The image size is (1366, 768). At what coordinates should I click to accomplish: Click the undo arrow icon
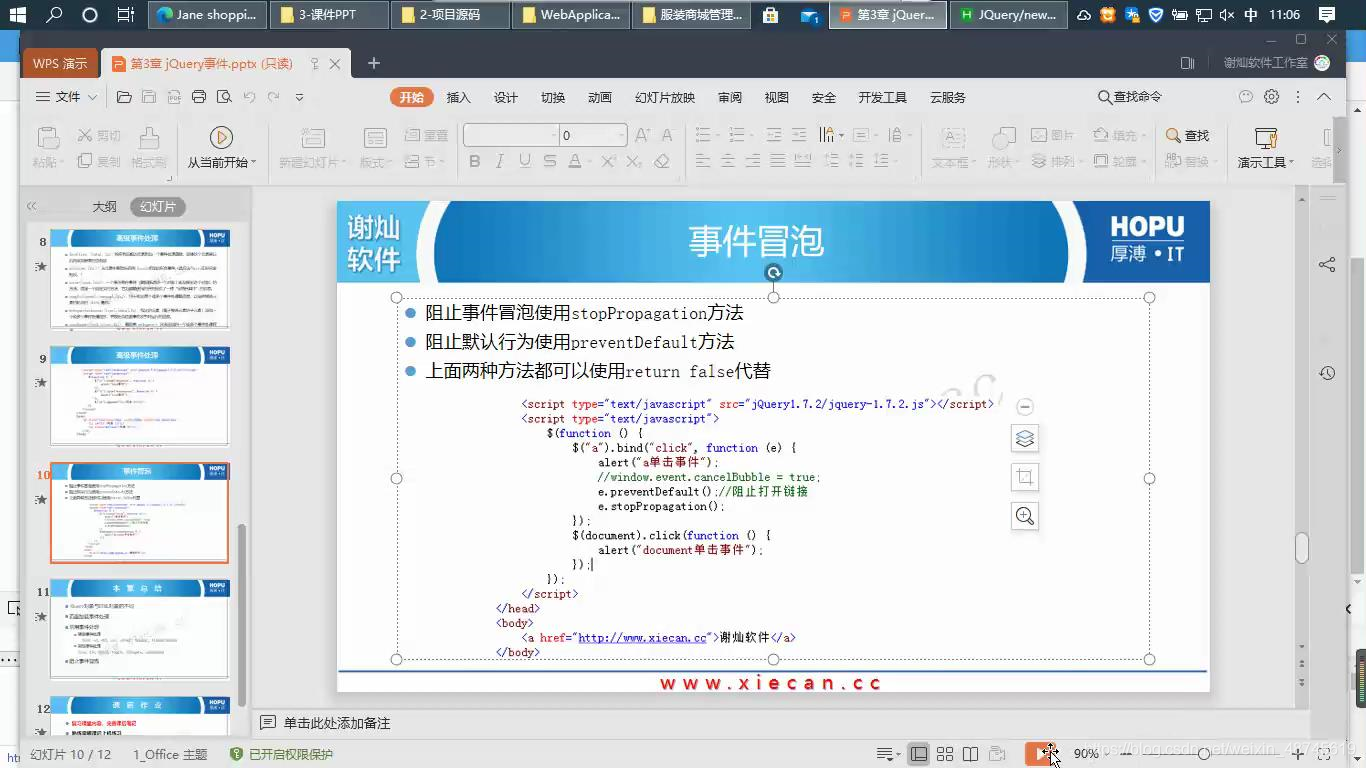[x=249, y=97]
